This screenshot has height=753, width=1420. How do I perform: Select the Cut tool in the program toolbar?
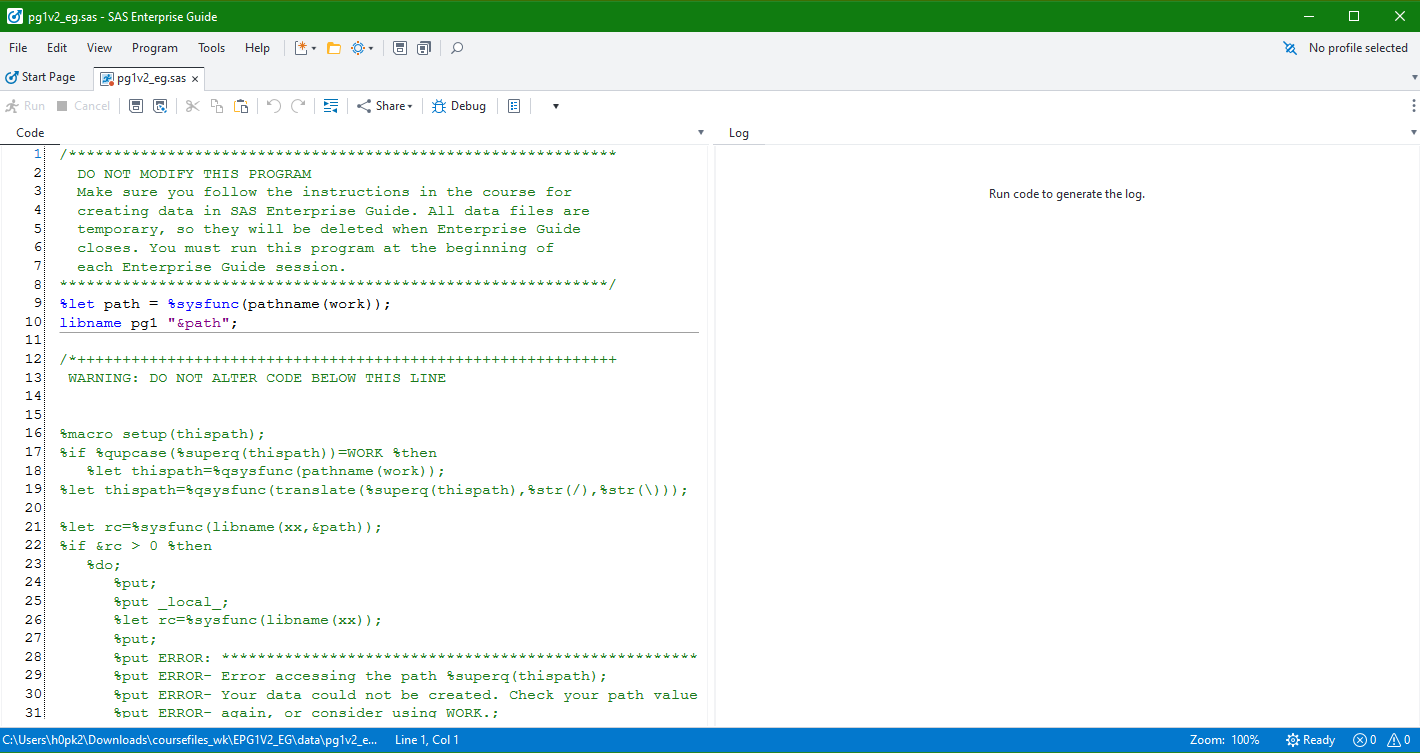click(x=191, y=105)
